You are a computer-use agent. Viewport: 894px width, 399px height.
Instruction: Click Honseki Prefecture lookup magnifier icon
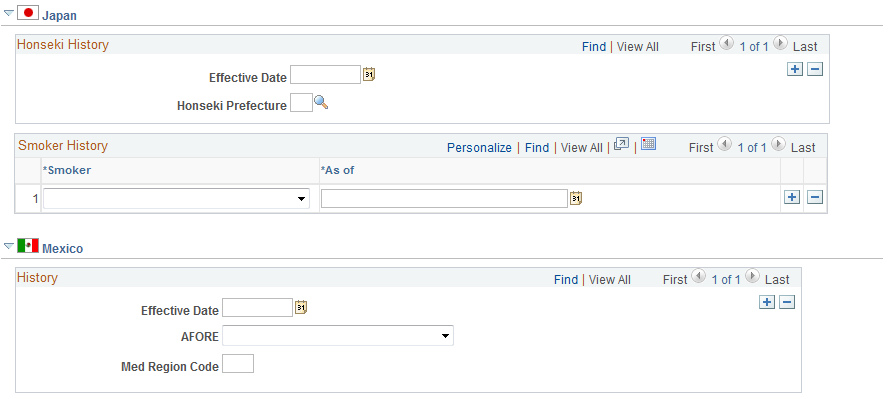click(321, 103)
